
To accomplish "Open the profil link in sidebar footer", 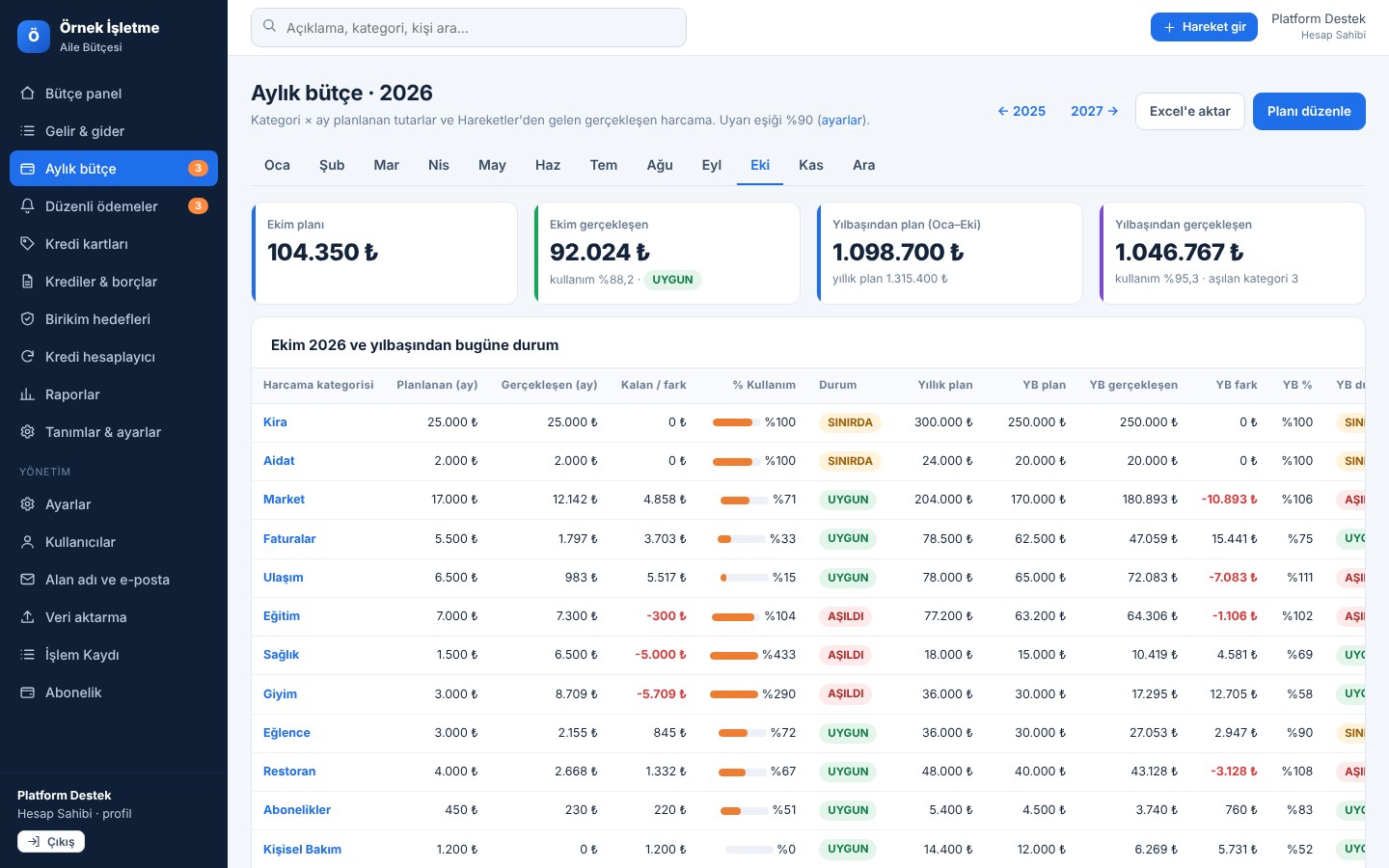I will (x=117, y=814).
